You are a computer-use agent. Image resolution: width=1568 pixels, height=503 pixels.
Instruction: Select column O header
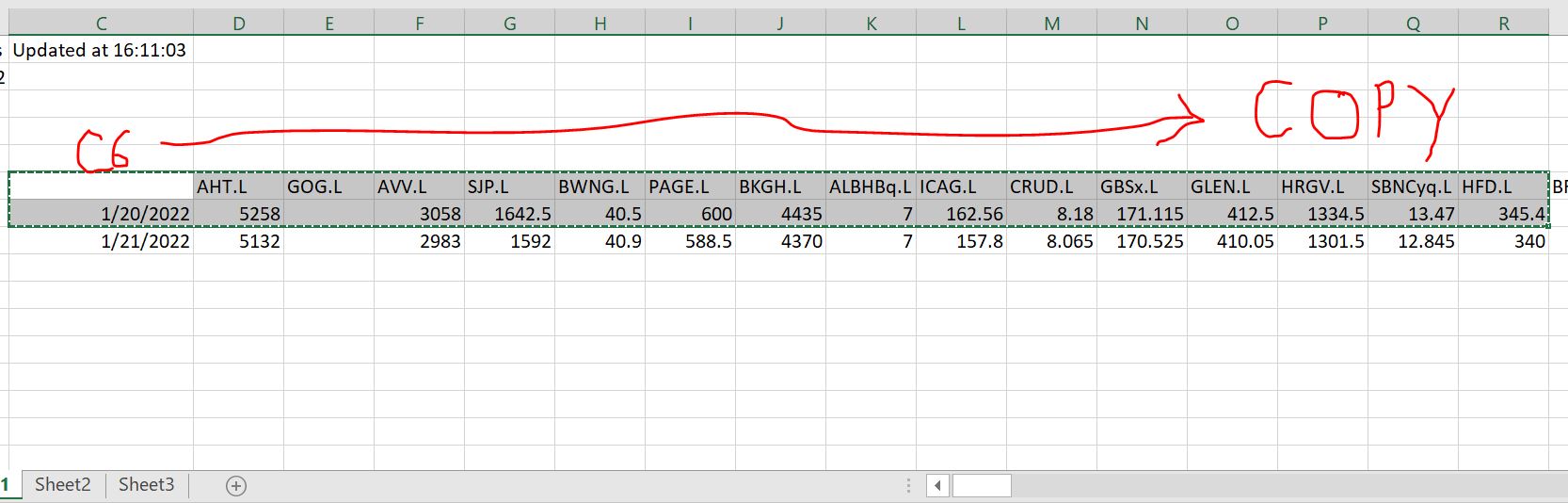point(1232,24)
